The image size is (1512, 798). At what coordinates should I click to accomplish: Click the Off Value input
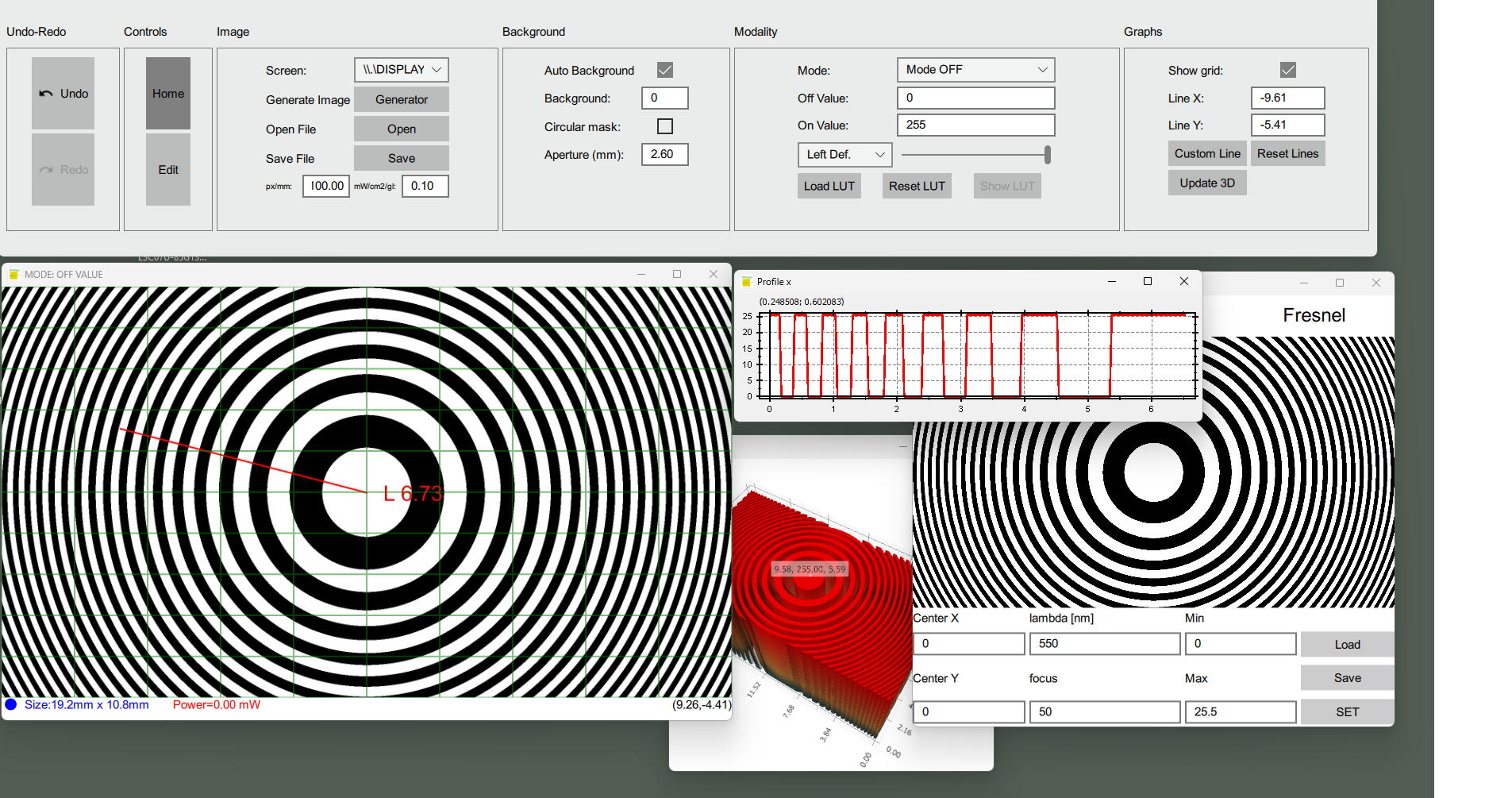coord(976,98)
